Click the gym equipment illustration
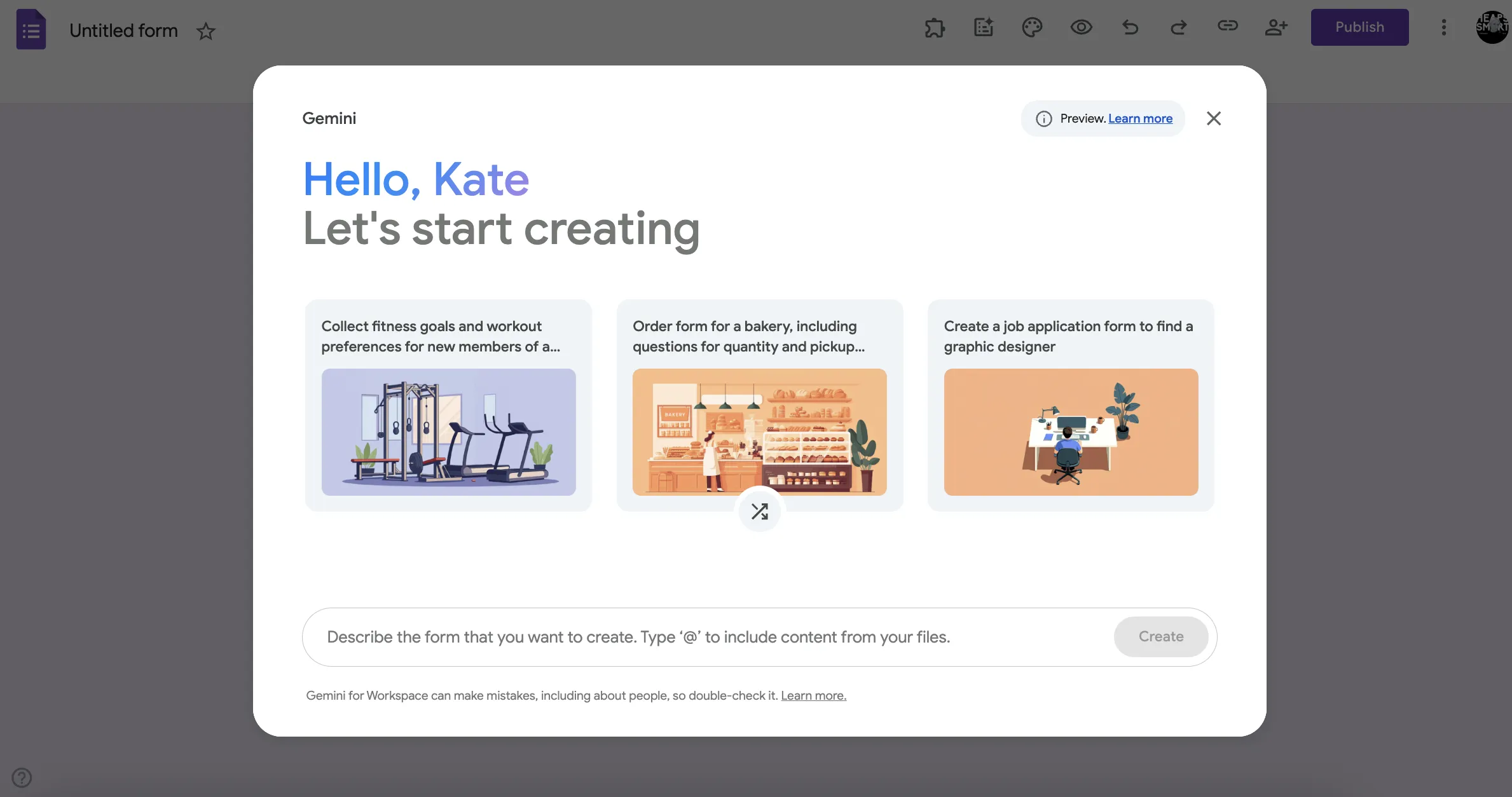This screenshot has height=797, width=1512. pos(448,432)
